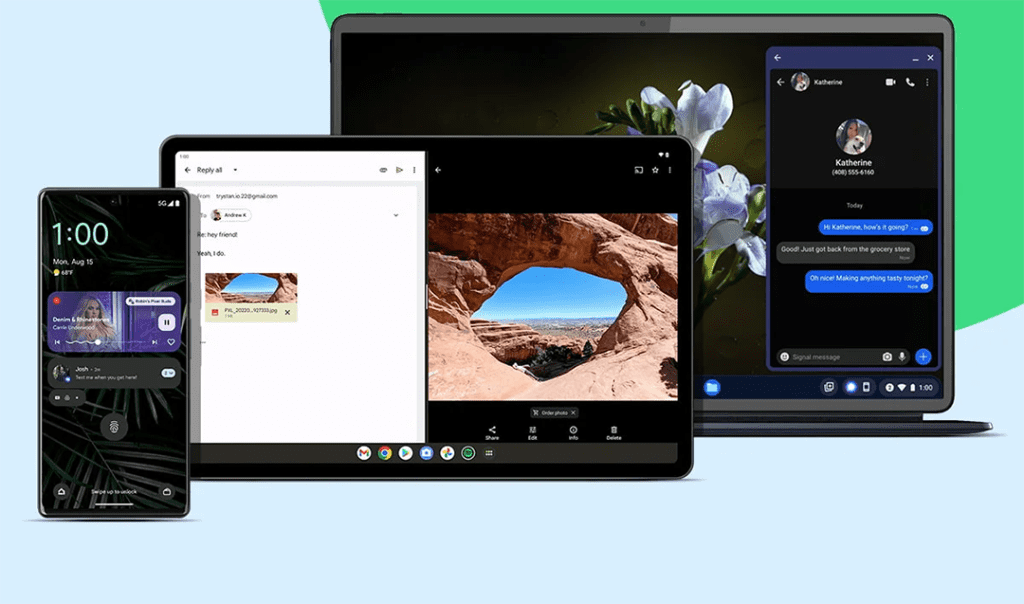Call Katherine from the Messages header
The image size is (1024, 604).
[910, 82]
